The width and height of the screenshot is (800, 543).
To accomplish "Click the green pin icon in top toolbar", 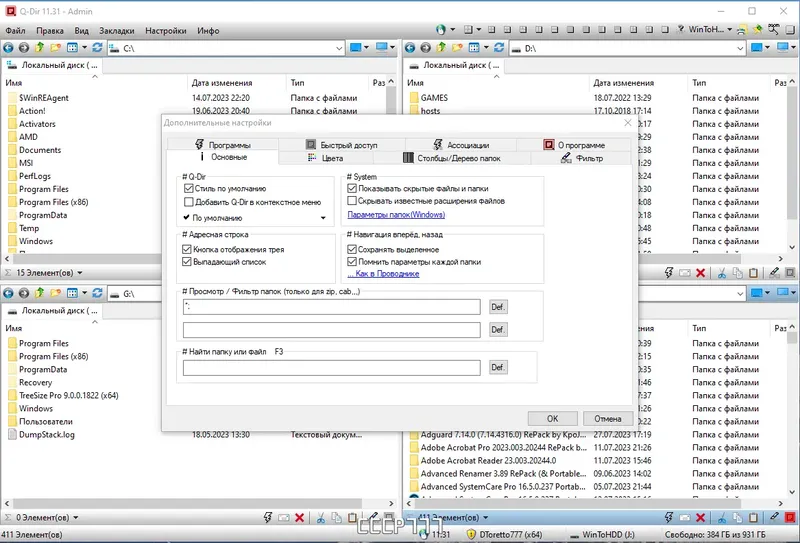I will tap(758, 30).
